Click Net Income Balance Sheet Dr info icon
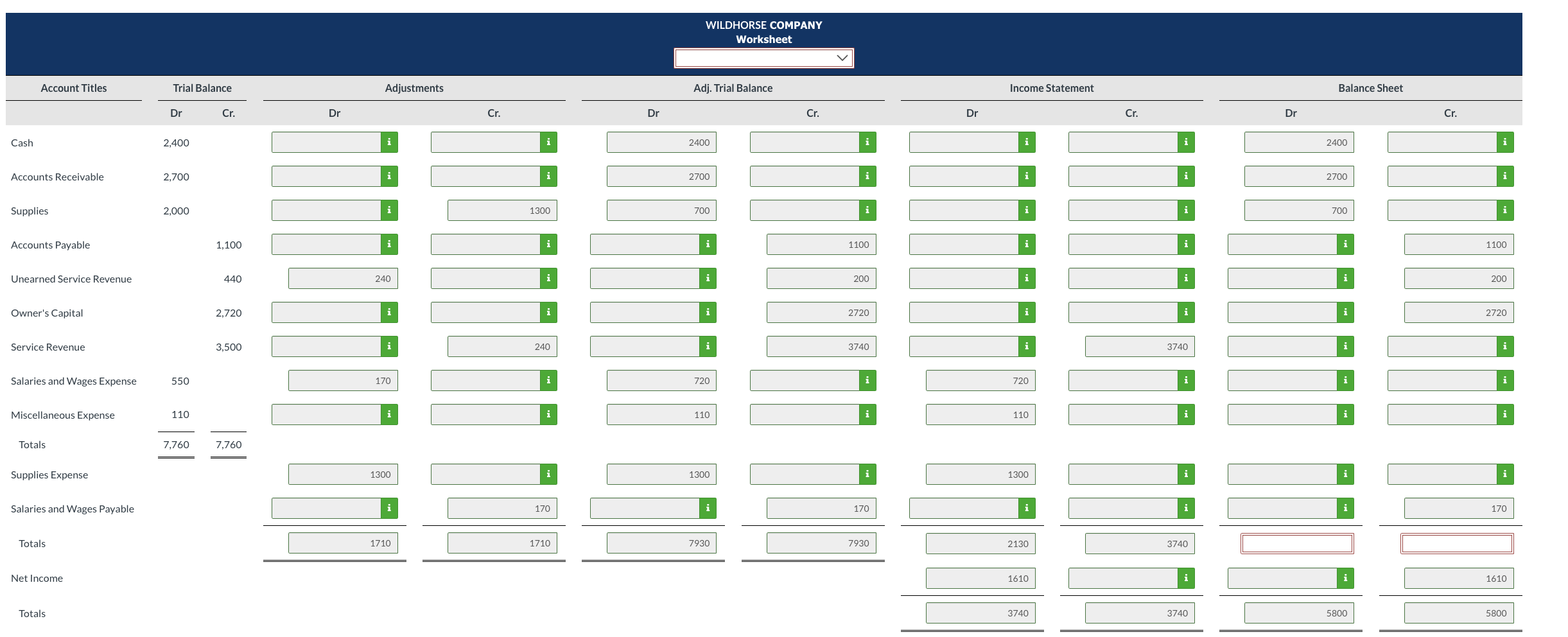 coord(1345,578)
